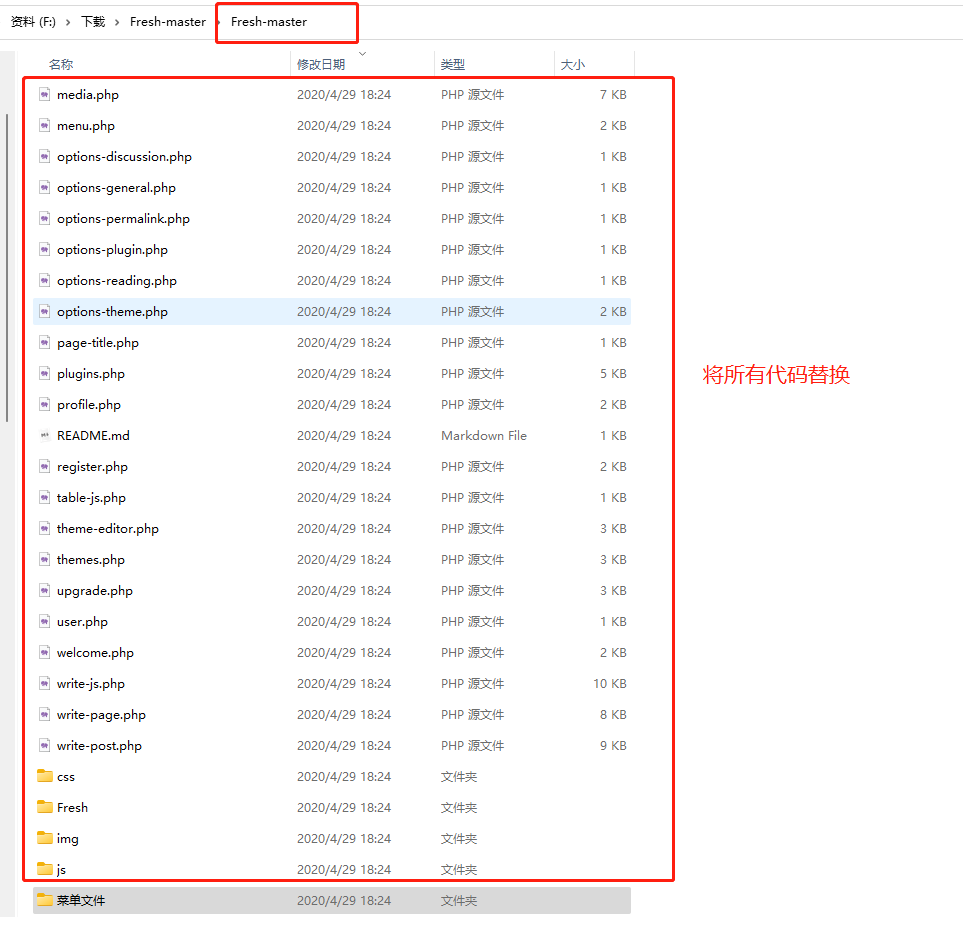
Task: Click the write-js.php file icon
Action: (44, 684)
